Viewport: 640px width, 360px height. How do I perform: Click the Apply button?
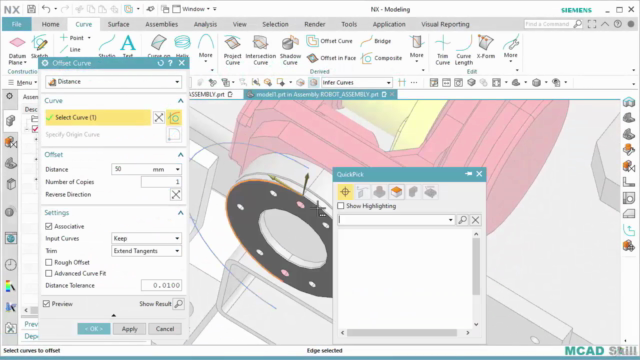(x=129, y=329)
